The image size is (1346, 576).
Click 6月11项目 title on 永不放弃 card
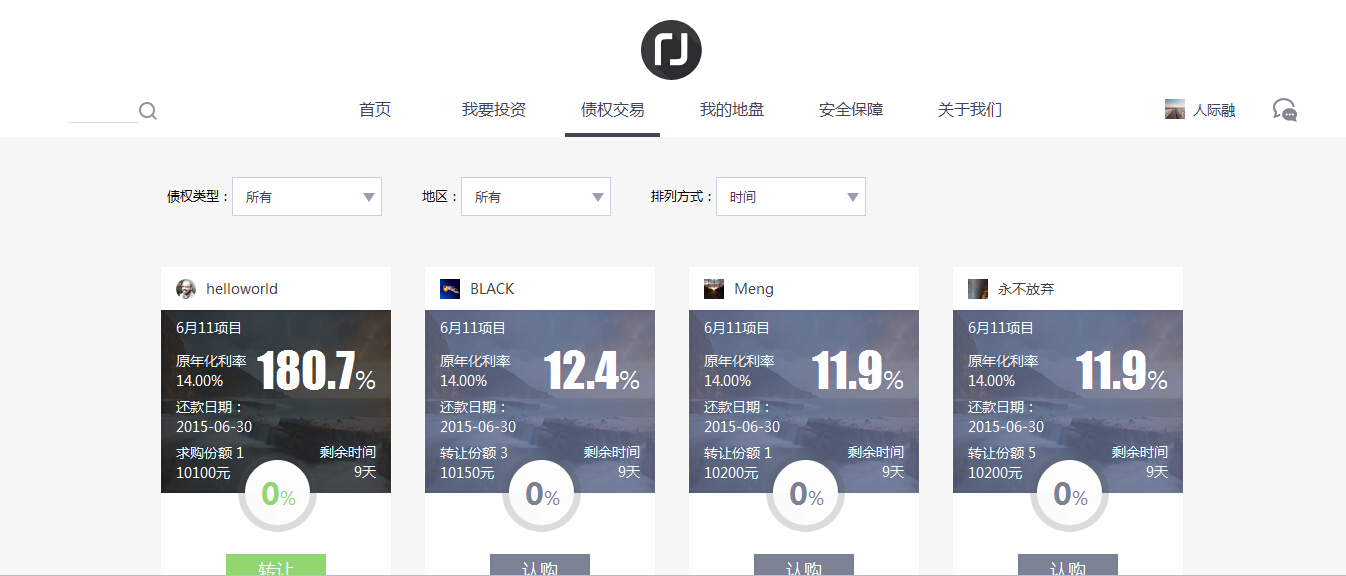tap(1001, 327)
